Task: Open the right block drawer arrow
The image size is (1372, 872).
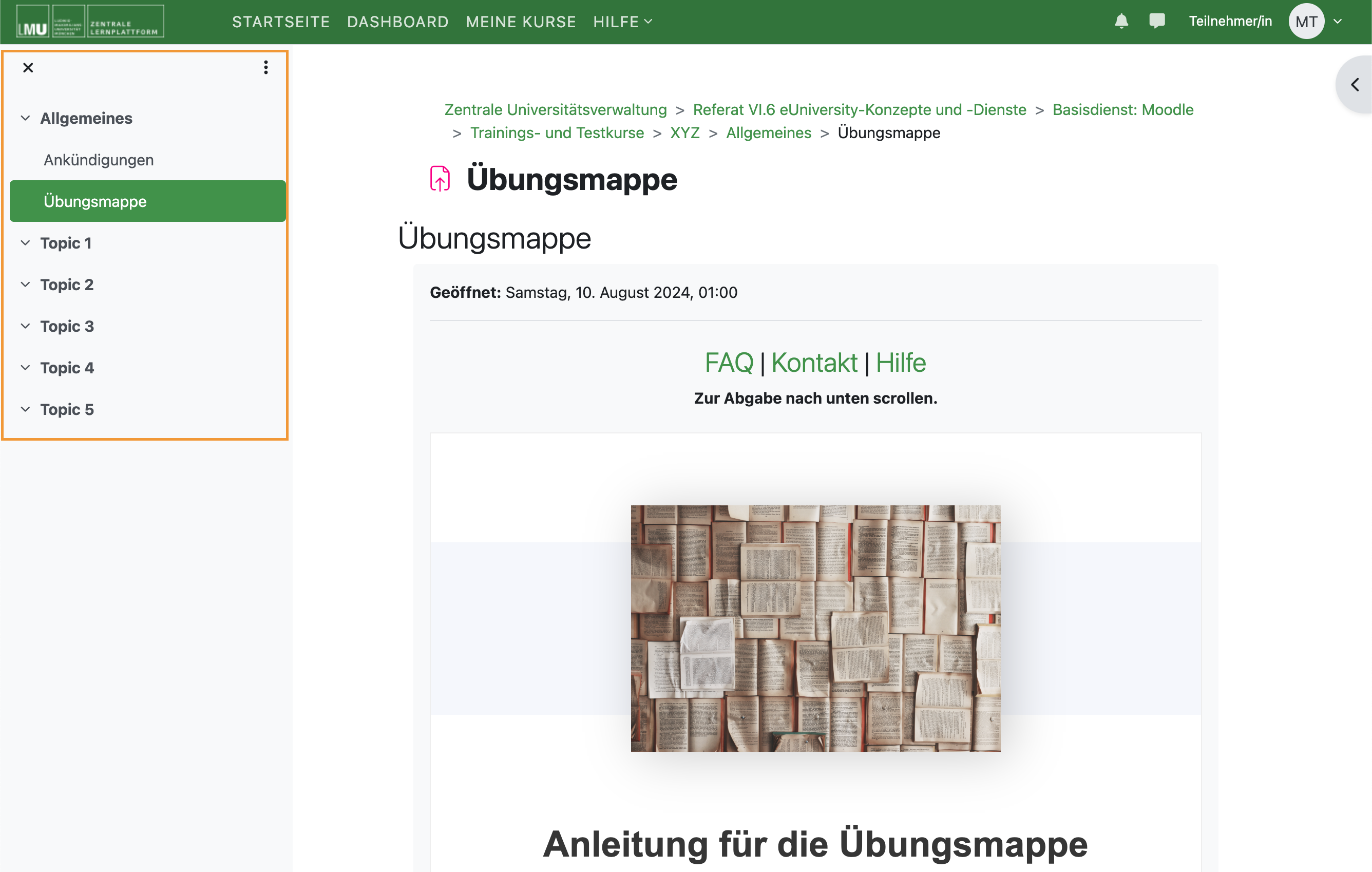Action: point(1355,85)
